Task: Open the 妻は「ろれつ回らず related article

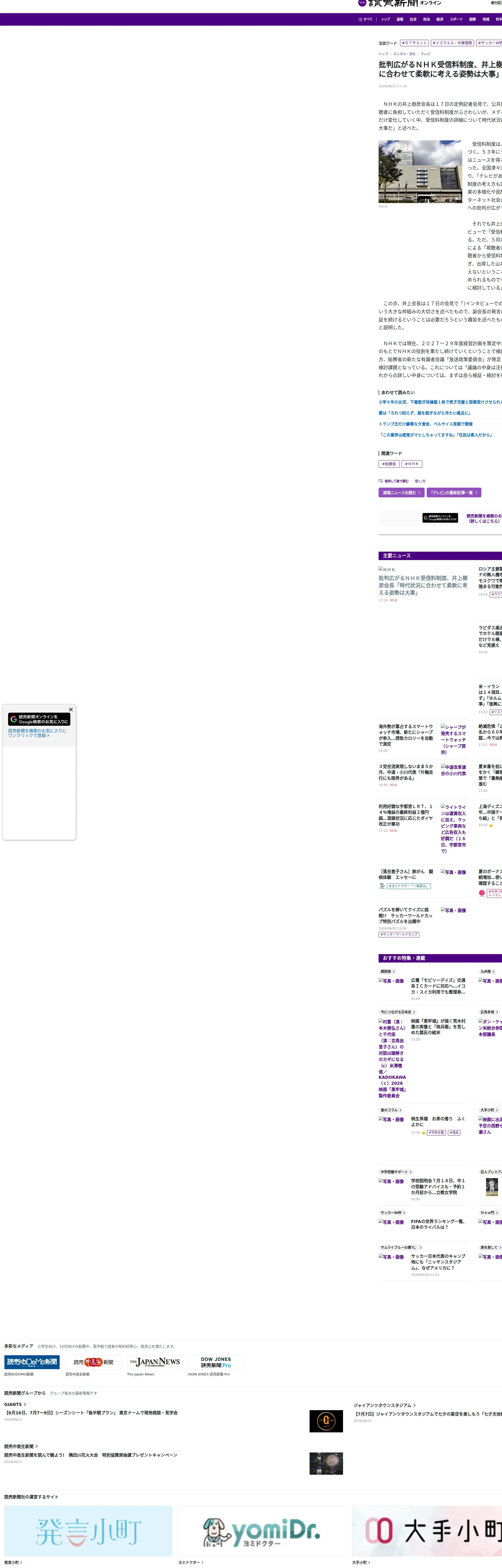Action: (425, 413)
